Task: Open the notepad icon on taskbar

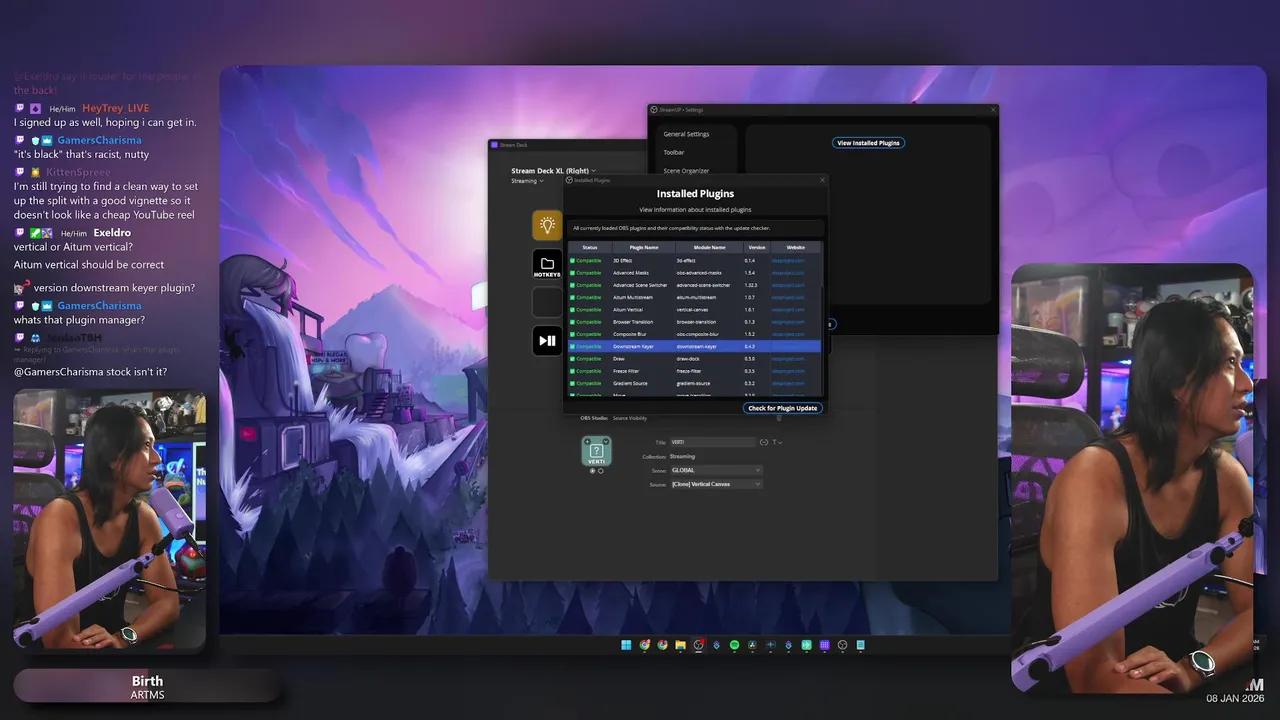Action: (860, 645)
